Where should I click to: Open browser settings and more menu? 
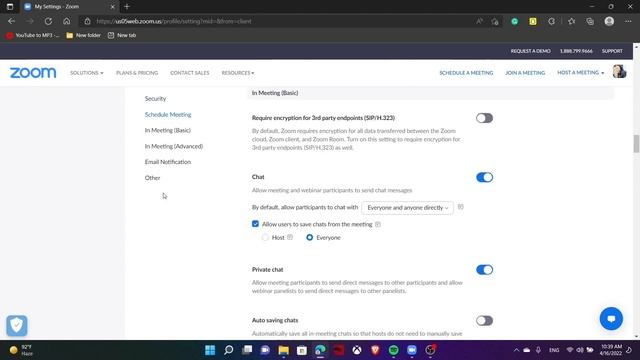(628, 21)
